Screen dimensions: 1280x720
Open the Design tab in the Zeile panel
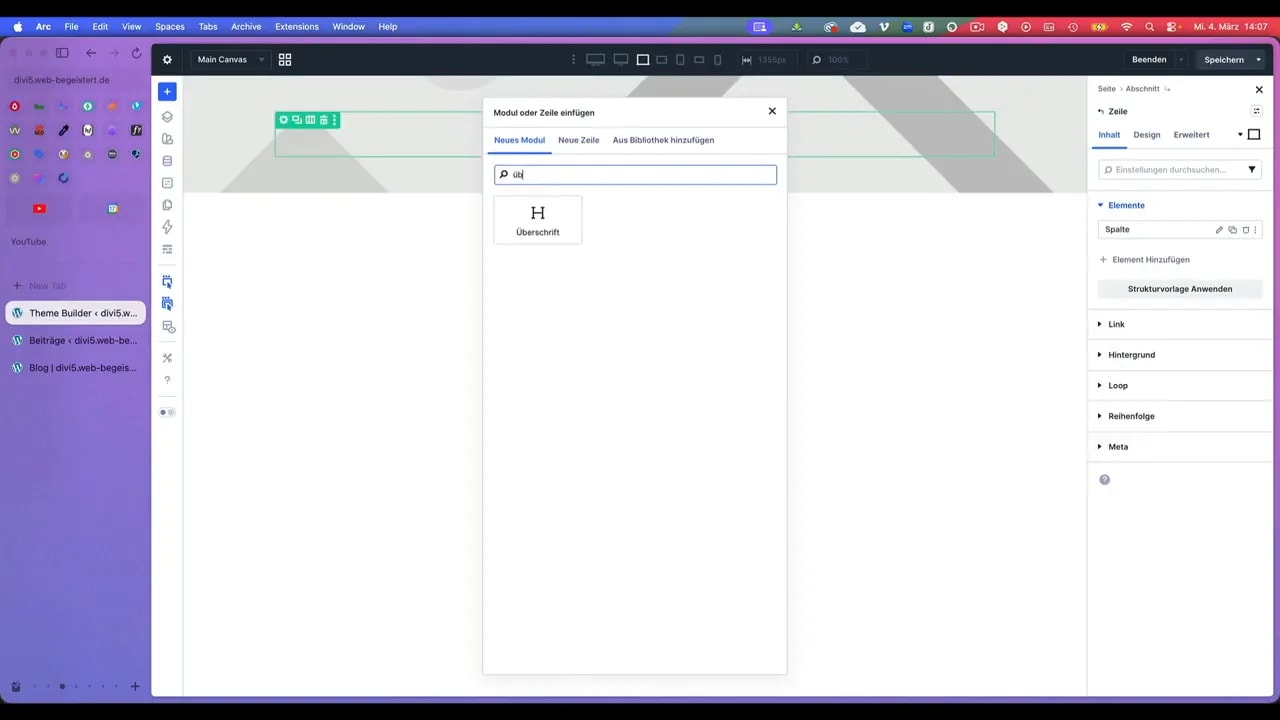coord(1146,134)
